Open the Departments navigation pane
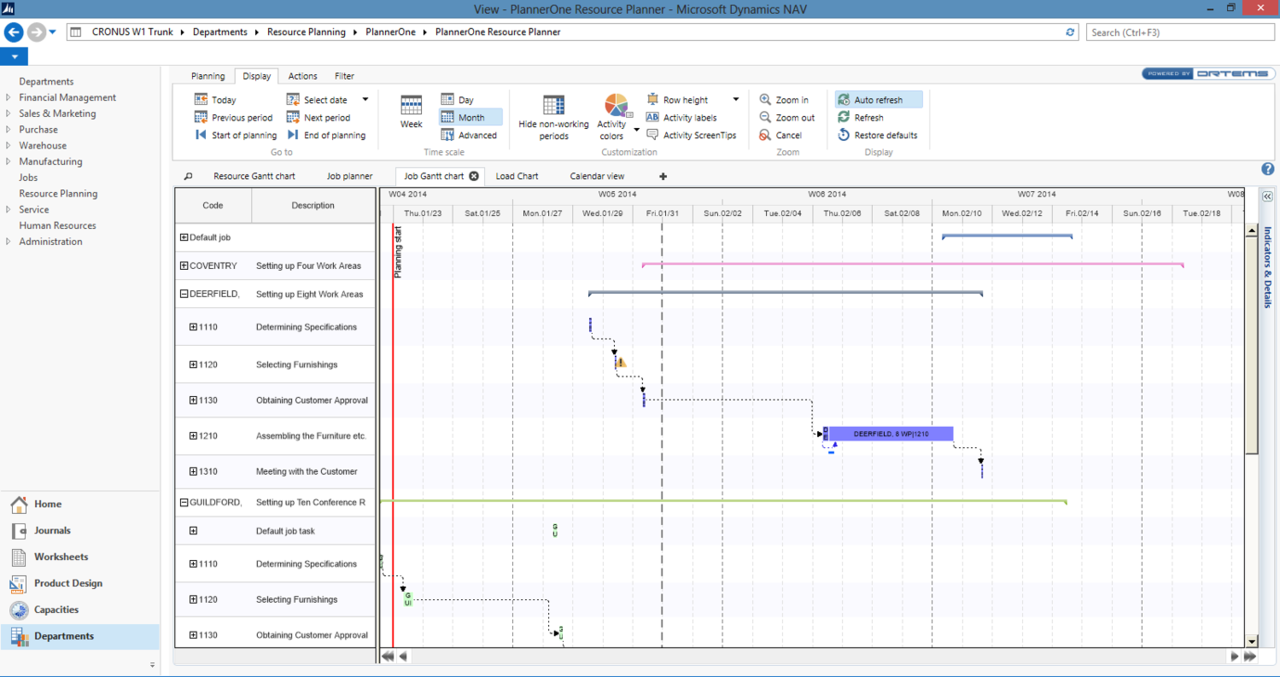This screenshot has height=677, width=1280. pyautogui.click(x=80, y=636)
